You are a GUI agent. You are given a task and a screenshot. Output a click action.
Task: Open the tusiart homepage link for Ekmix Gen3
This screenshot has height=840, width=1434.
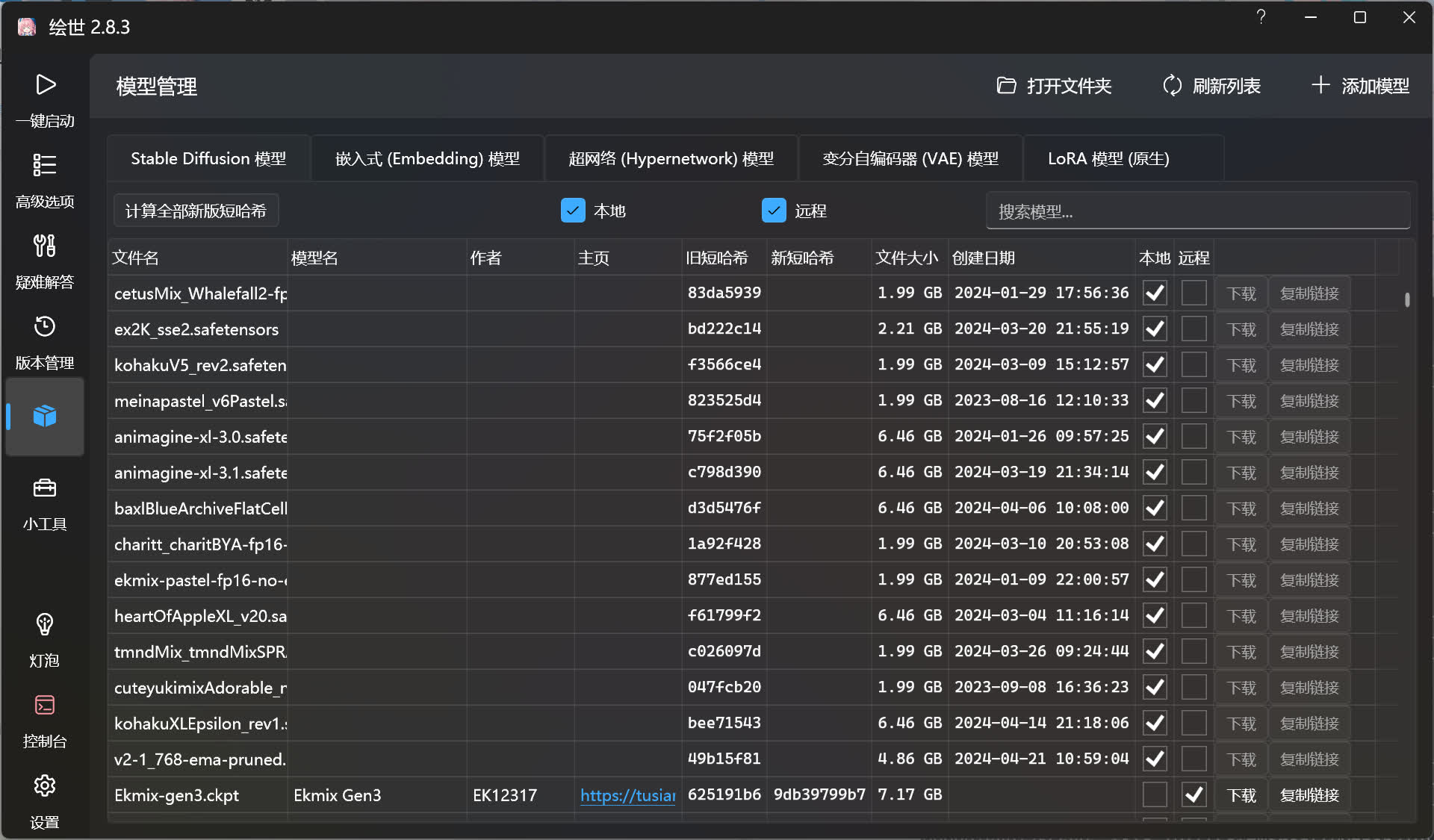click(627, 795)
